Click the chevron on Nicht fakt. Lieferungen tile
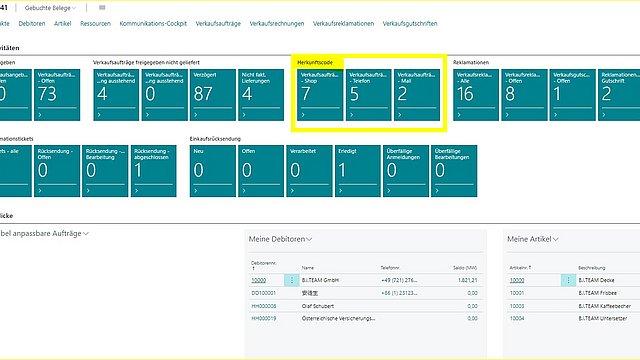 [244, 115]
